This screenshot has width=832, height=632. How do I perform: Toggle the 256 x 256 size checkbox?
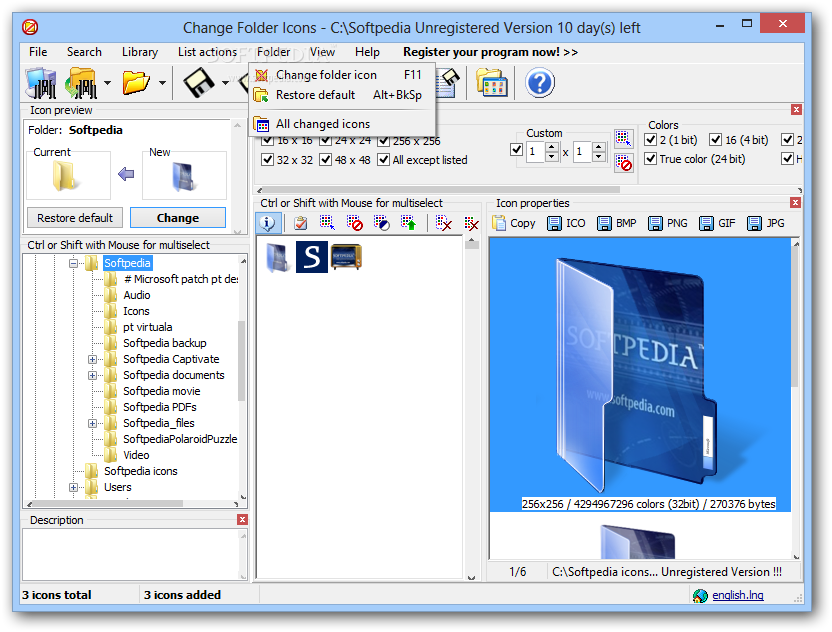pos(383,141)
